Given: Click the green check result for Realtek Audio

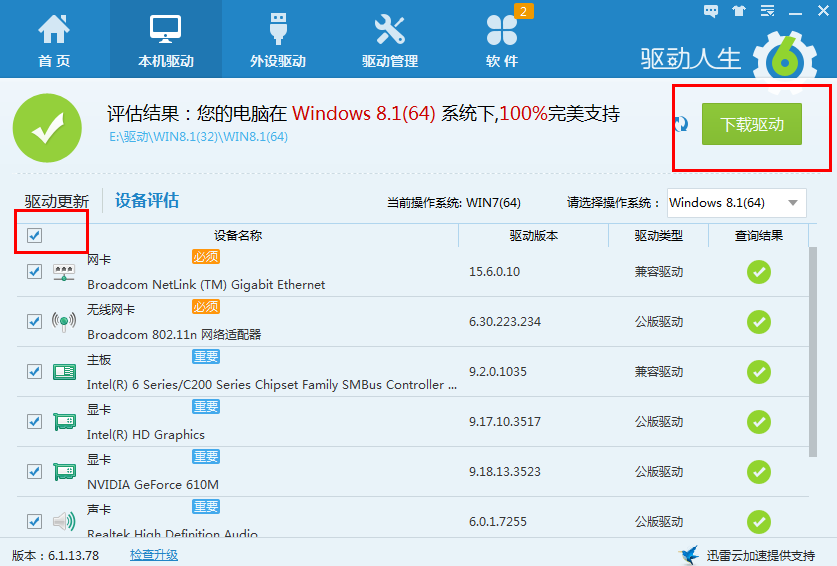Looking at the screenshot, I should pos(759,522).
